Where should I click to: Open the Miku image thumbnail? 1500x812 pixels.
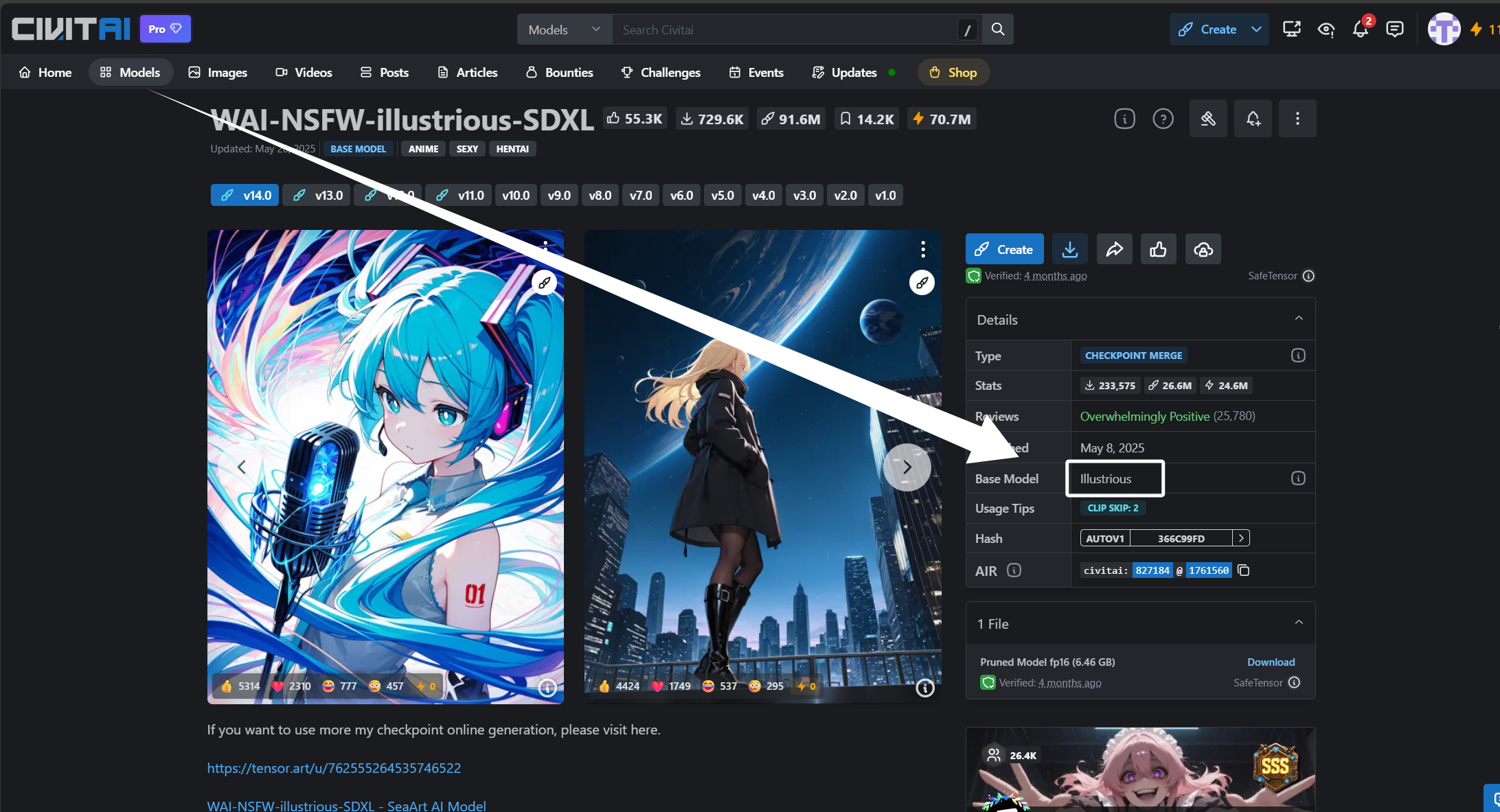click(385, 467)
